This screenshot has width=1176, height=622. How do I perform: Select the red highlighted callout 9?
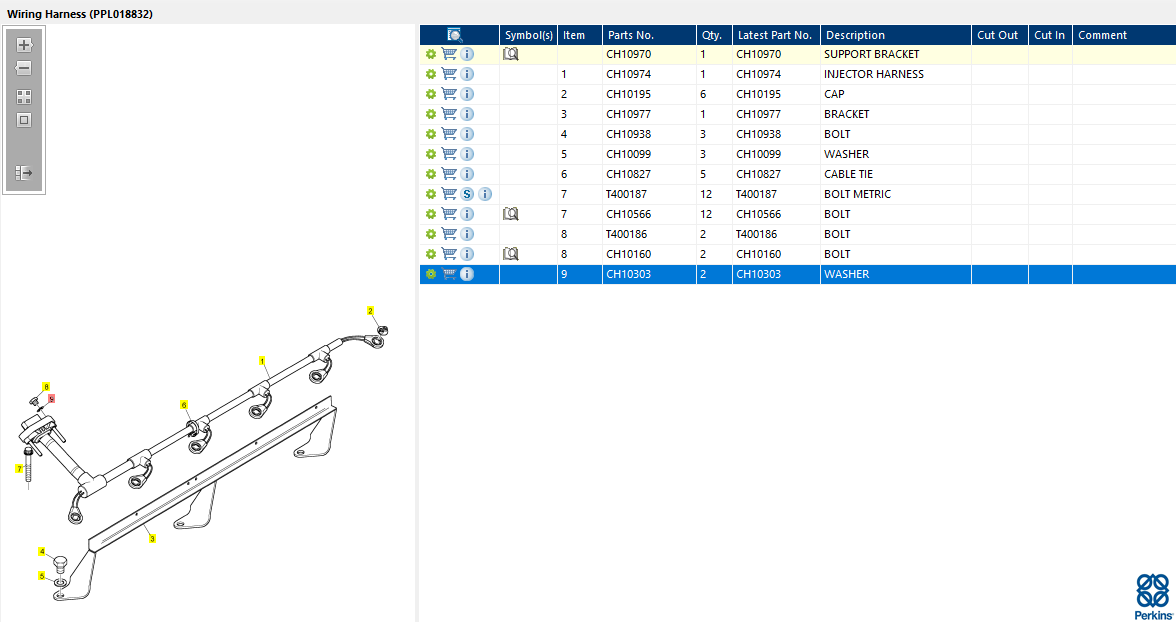51,399
